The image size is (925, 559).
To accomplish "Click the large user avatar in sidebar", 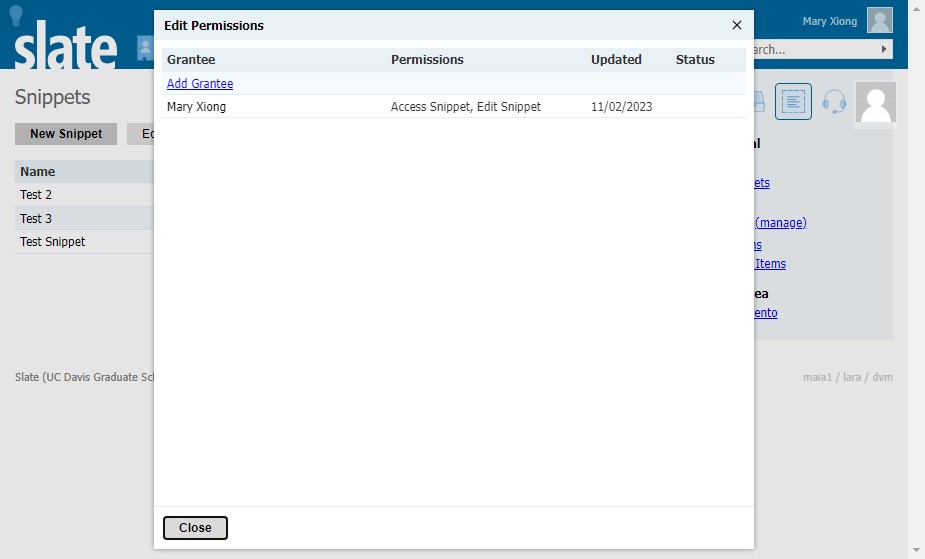I will [876, 103].
